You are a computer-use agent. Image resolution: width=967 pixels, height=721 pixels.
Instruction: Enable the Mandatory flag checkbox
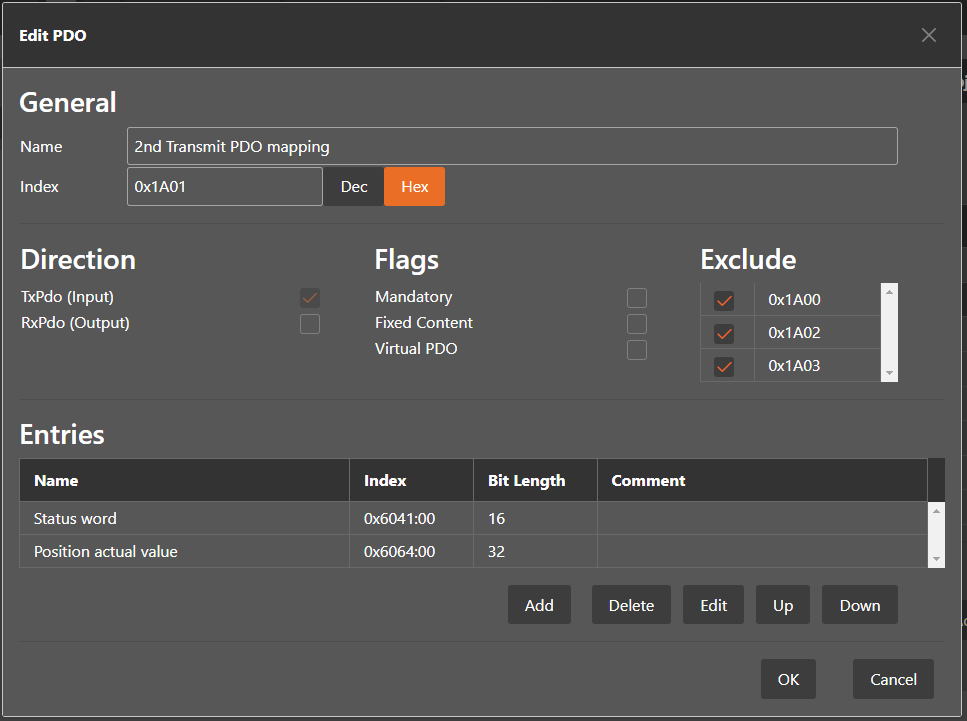click(637, 298)
